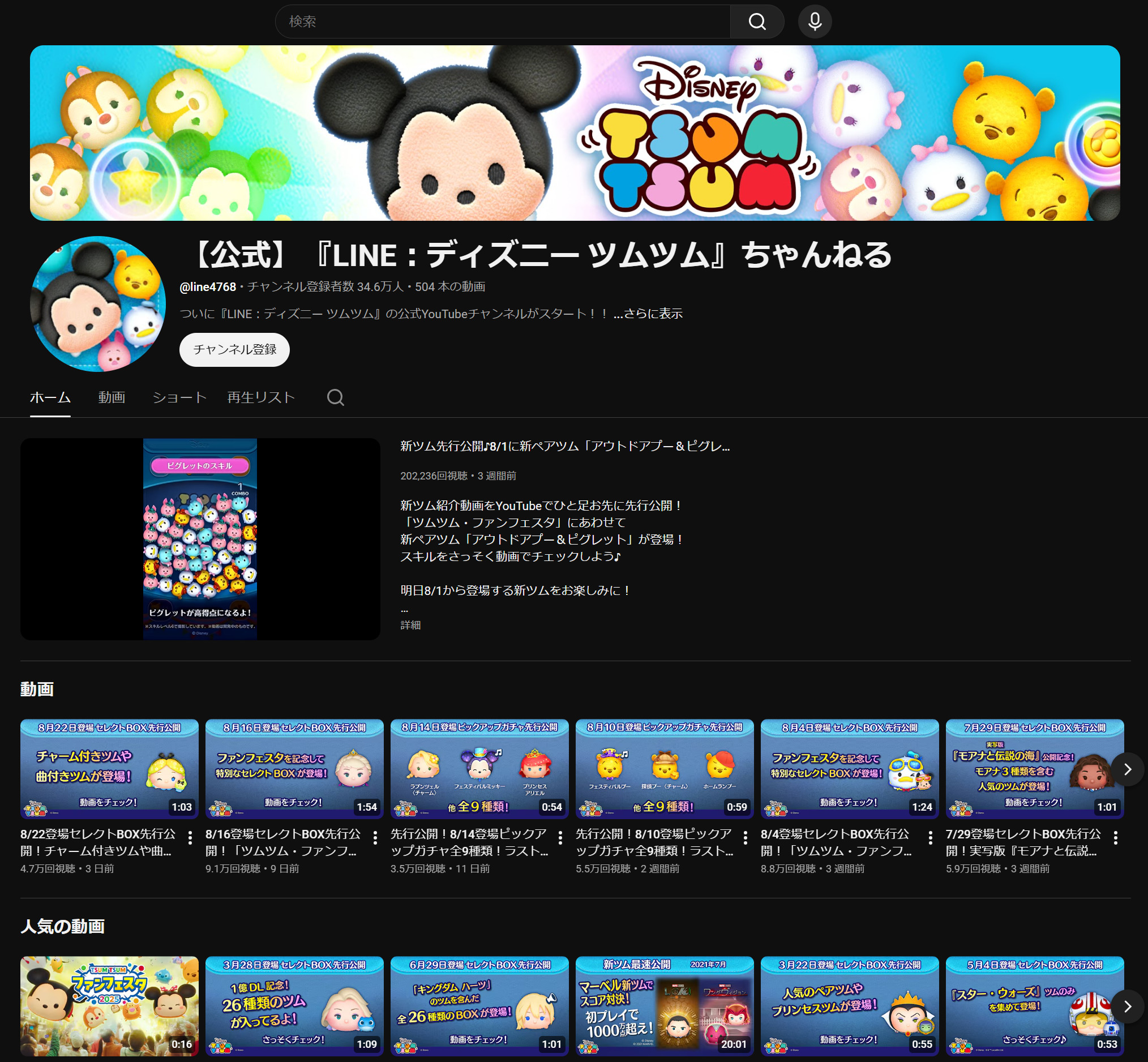Open menu for 7/29登場セレクトBOX video
Viewport: 1148px width, 1062px height.
tap(1115, 837)
